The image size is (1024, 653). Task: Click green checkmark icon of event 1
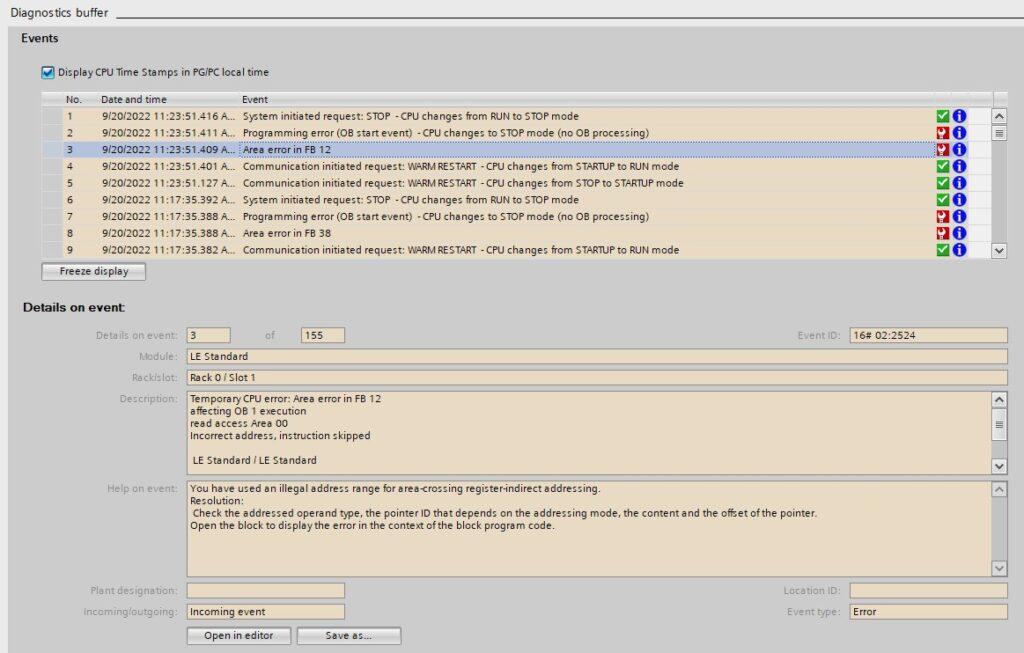[942, 116]
